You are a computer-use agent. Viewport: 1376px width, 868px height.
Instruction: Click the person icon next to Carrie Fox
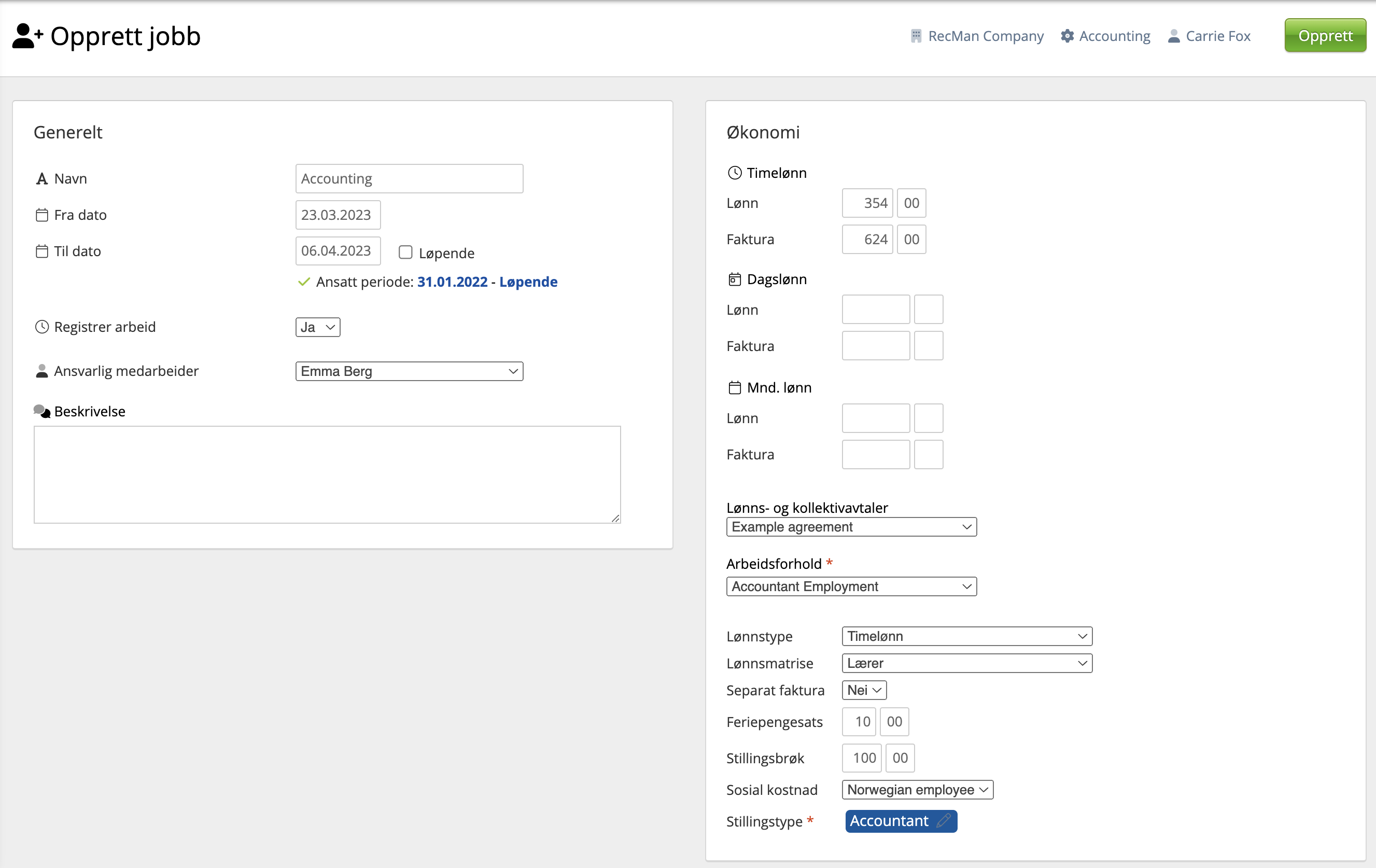1173,36
